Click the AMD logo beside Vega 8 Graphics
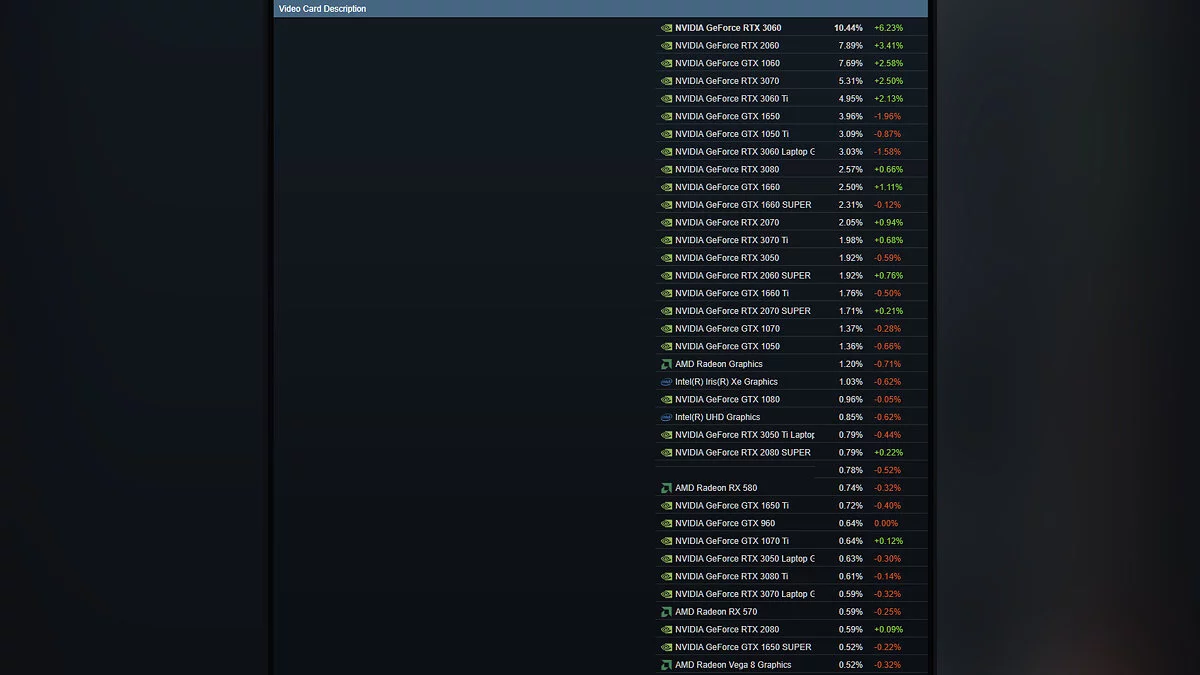The height and width of the screenshot is (675, 1200). (x=666, y=665)
